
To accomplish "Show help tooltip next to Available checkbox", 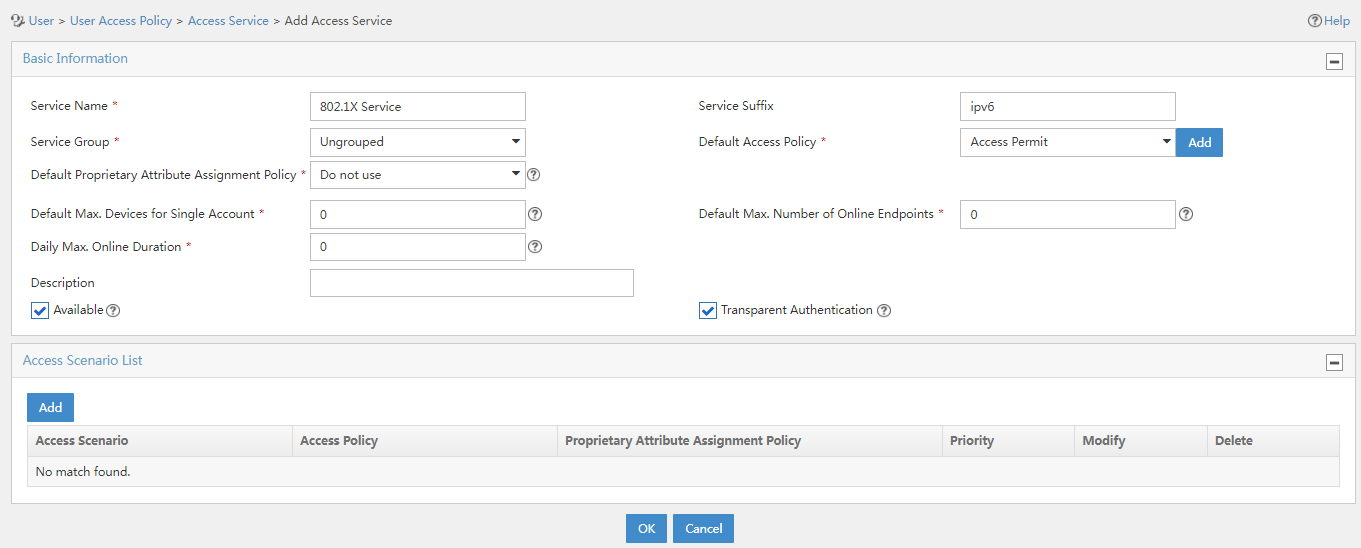I will pyautogui.click(x=113, y=311).
